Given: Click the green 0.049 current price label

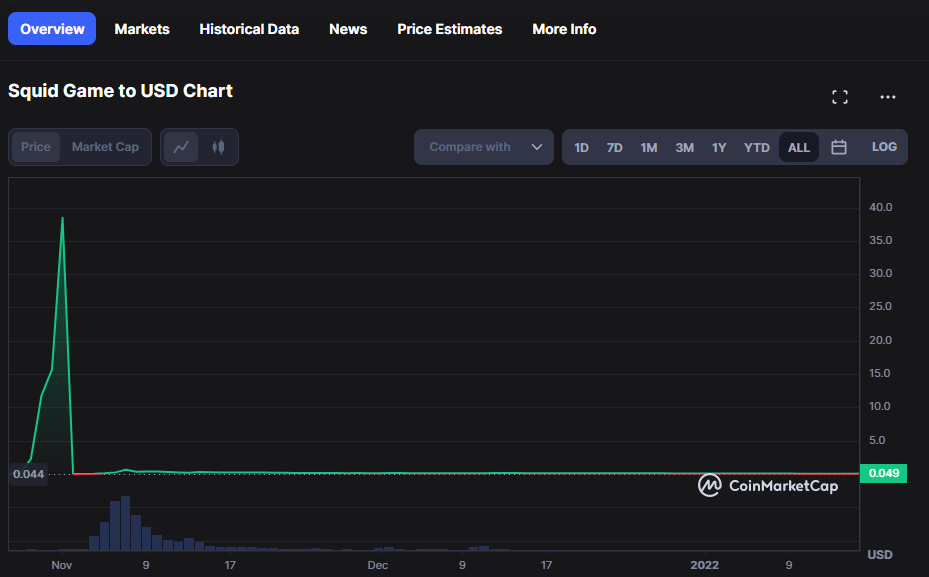Looking at the screenshot, I should tap(883, 473).
